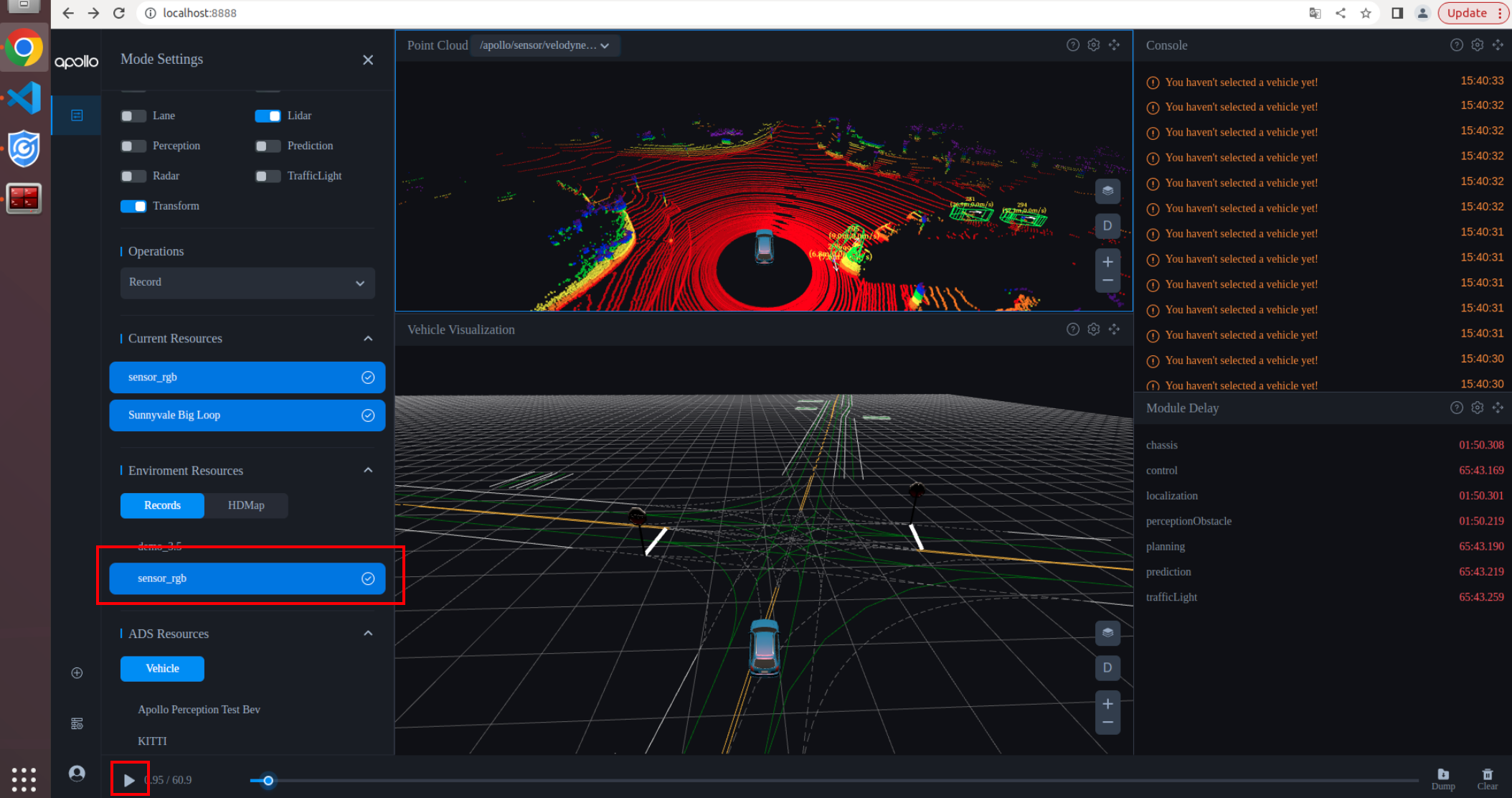Select Apollo Perception Test Bev vehicle
The width and height of the screenshot is (1512, 798).
[x=199, y=710]
